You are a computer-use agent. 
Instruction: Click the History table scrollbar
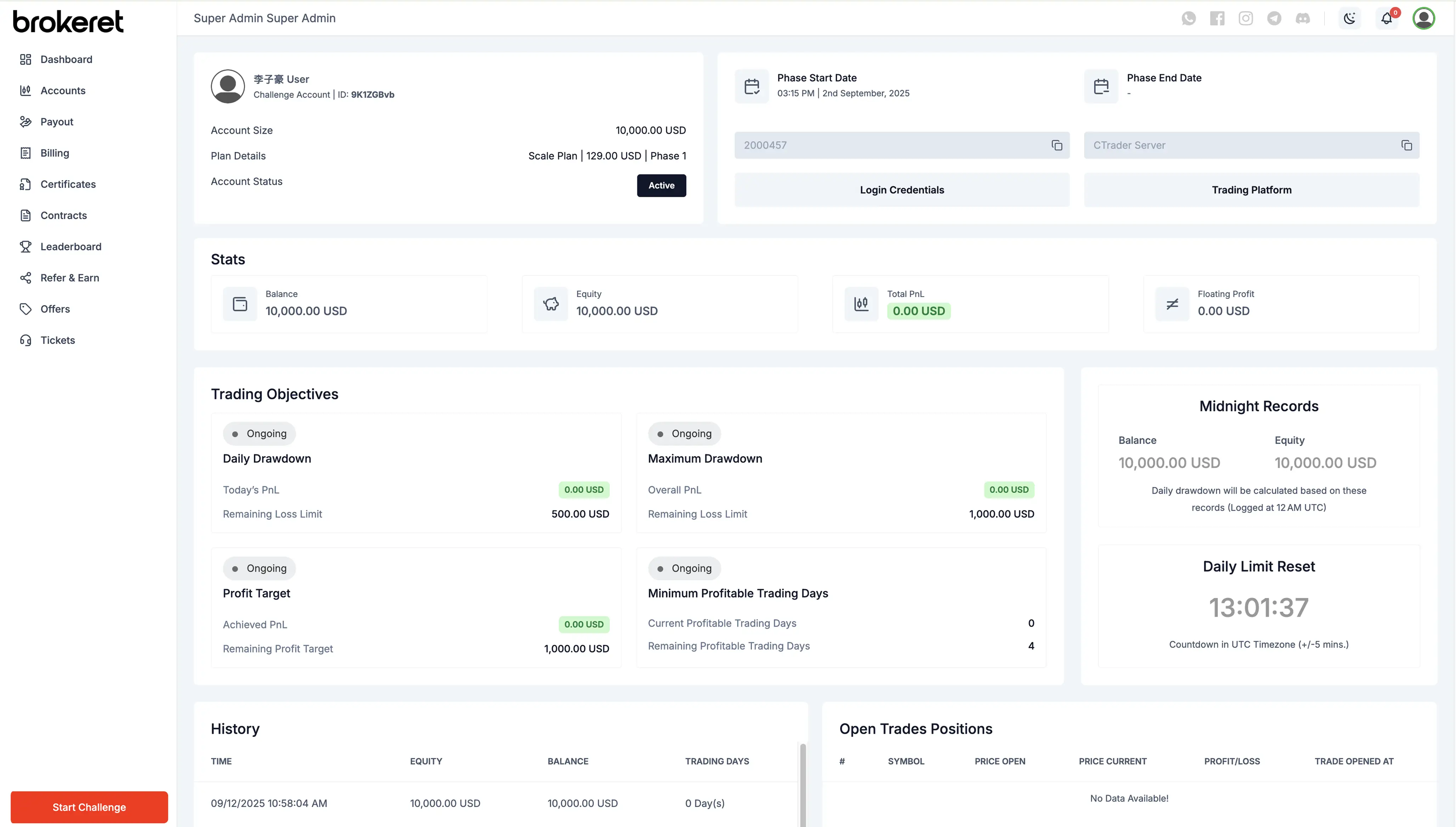[x=803, y=784]
